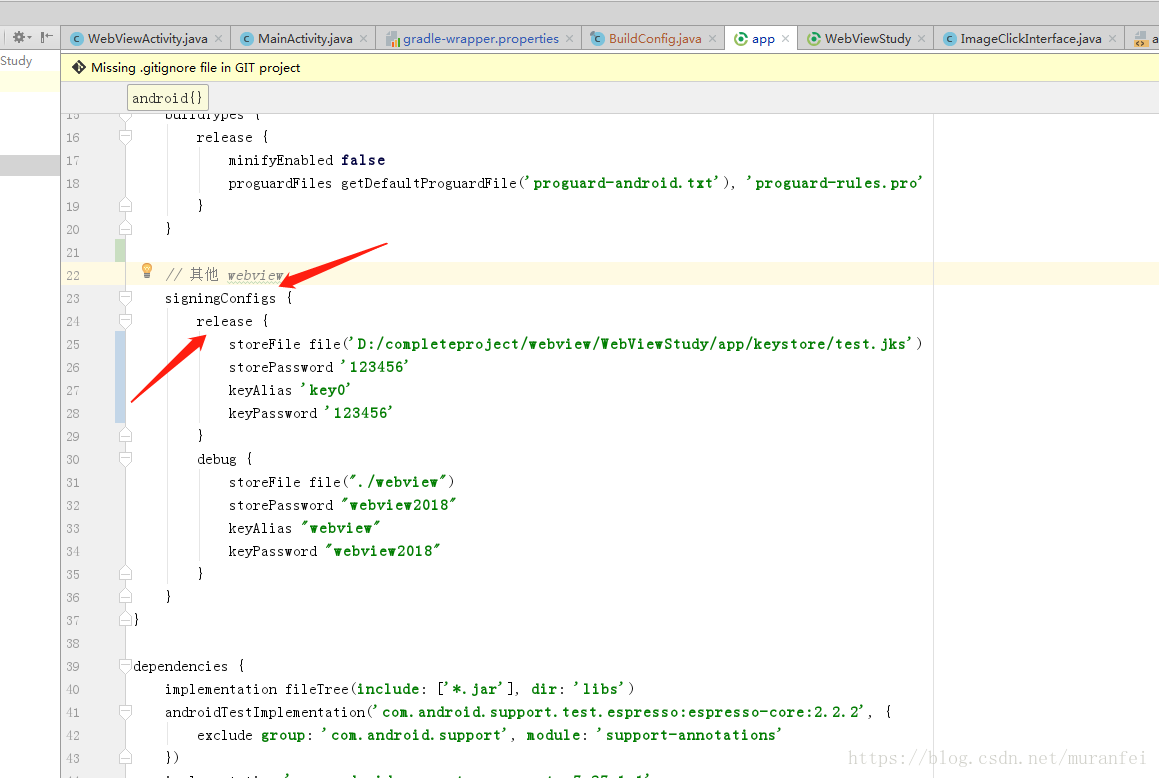Click line number 22 in the gutter
This screenshot has width=1159, height=778.
(72, 275)
